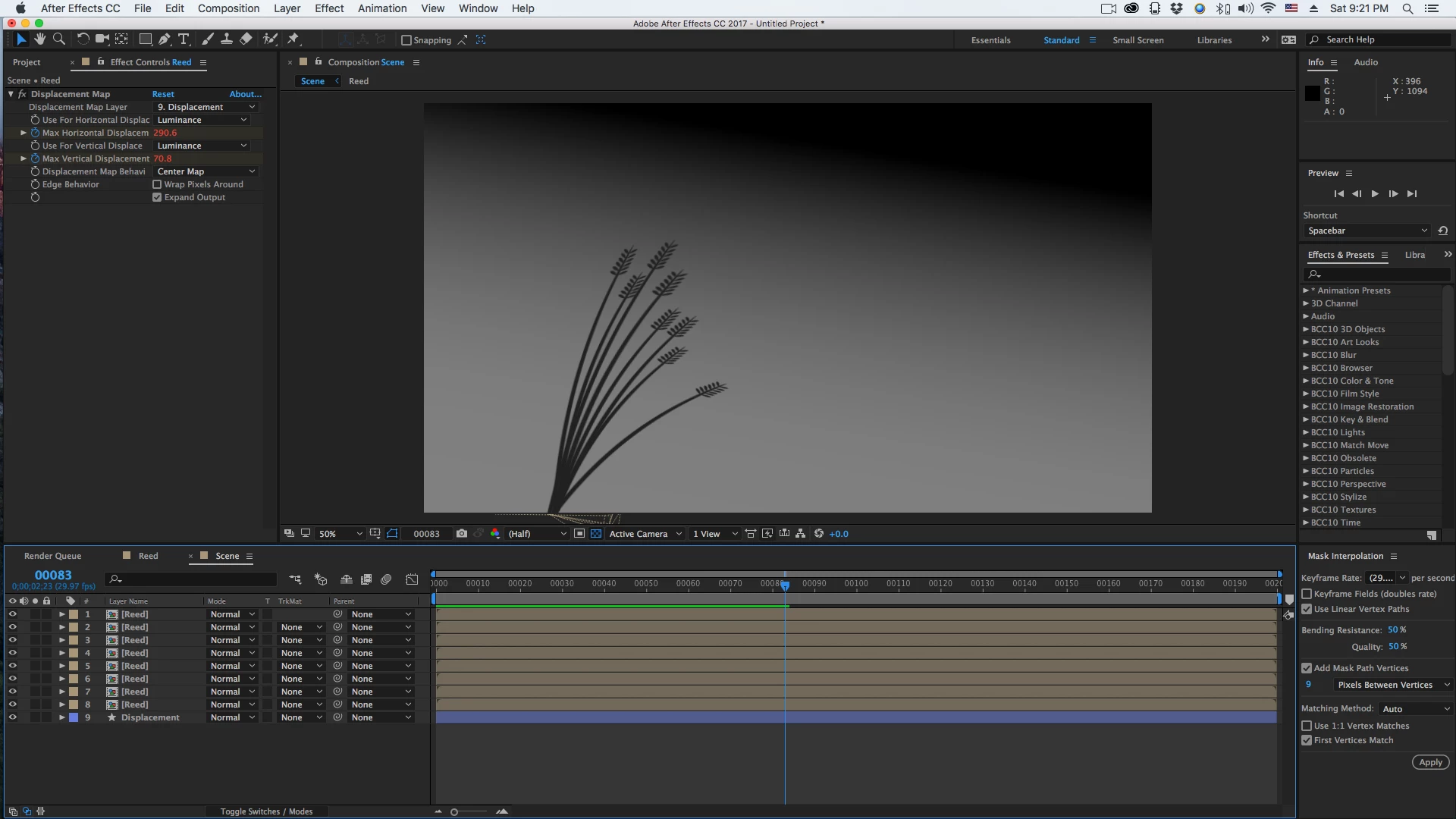The image size is (1456, 819).
Task: Uncheck Expand Output option
Action: coord(157,197)
